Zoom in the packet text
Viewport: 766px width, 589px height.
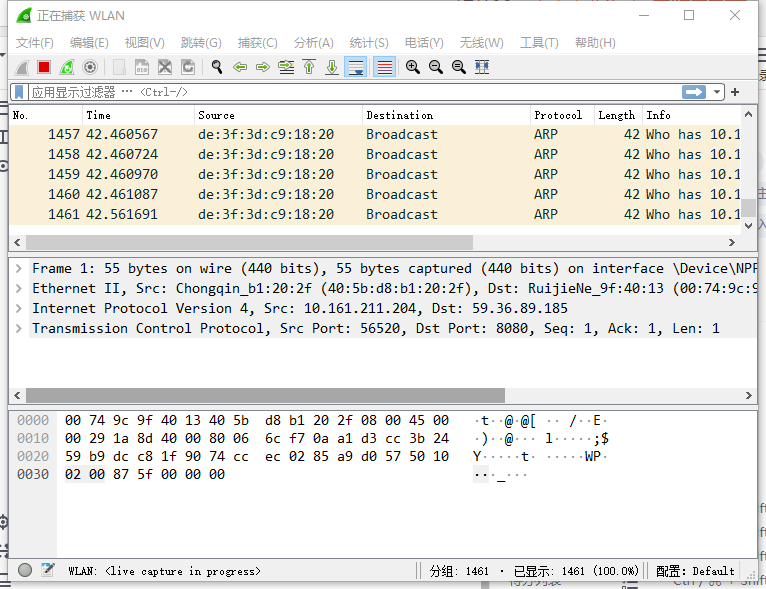[x=413, y=67]
